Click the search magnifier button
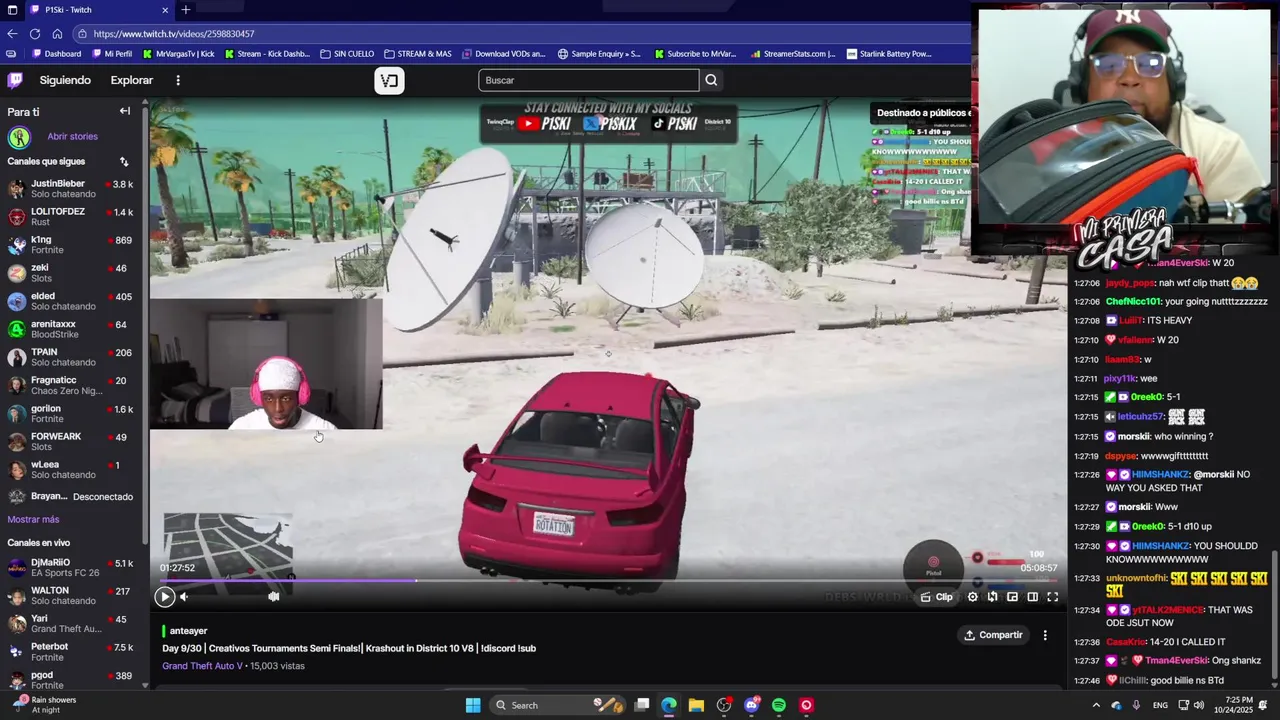Image resolution: width=1280 pixels, height=720 pixels. pyautogui.click(x=711, y=80)
